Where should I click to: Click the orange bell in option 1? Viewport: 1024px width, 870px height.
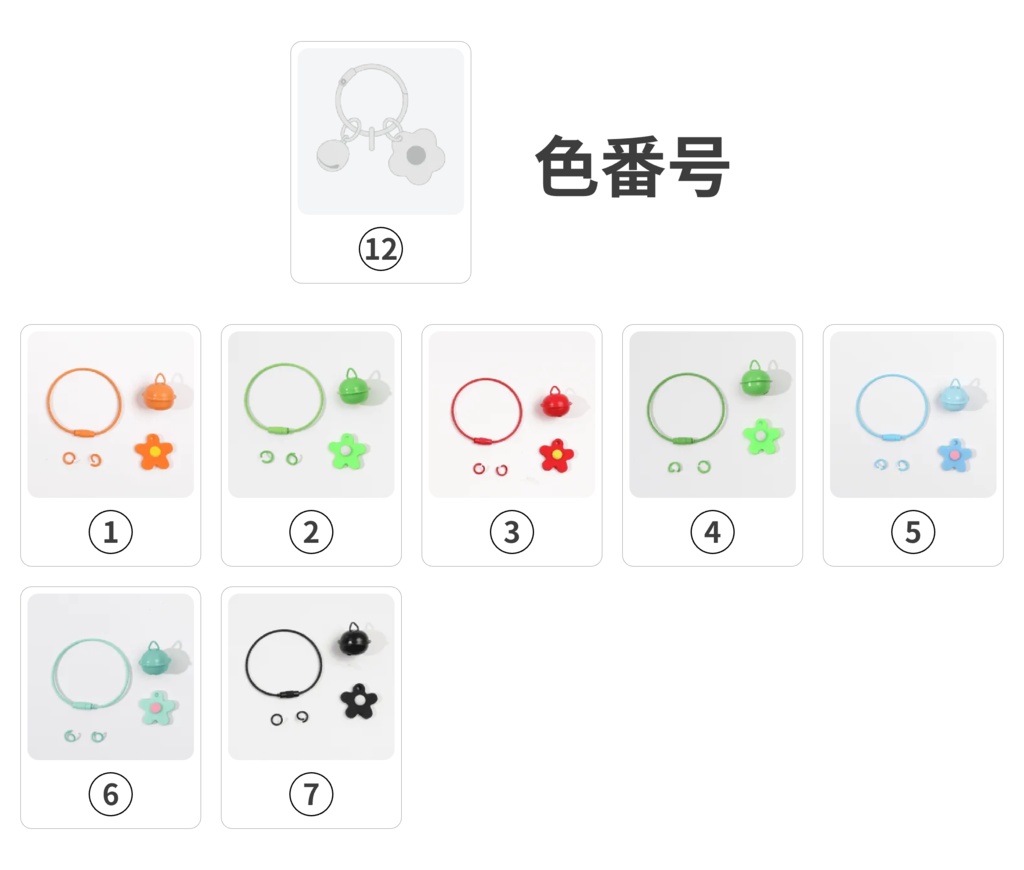point(158,393)
